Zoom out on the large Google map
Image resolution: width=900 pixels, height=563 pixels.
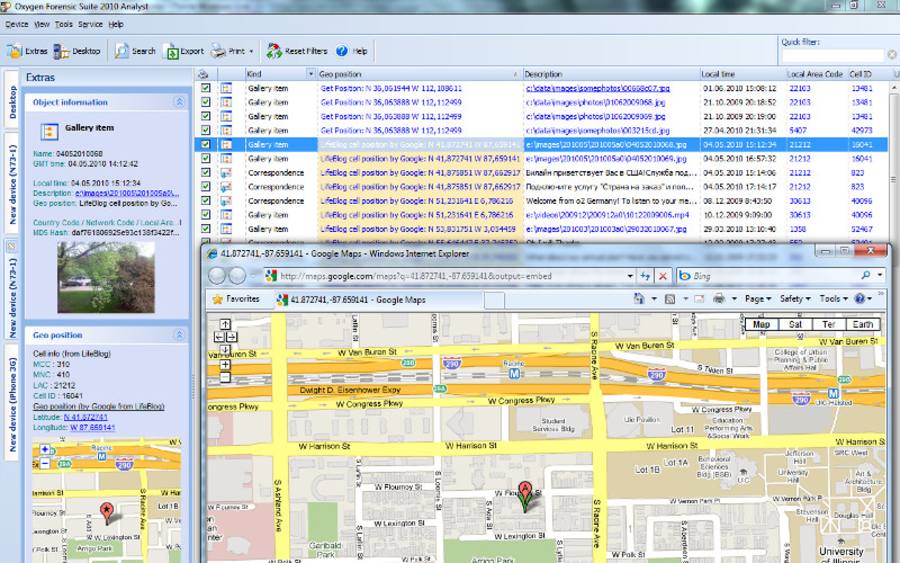225,377
